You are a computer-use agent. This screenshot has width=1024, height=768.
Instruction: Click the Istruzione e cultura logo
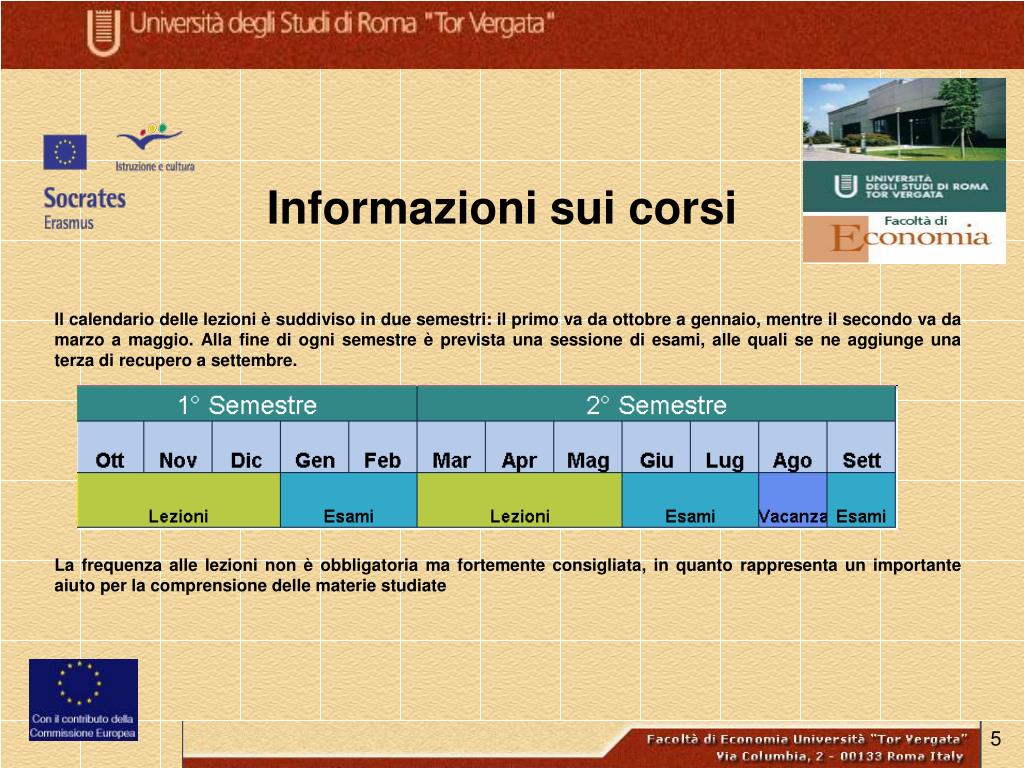coord(155,148)
